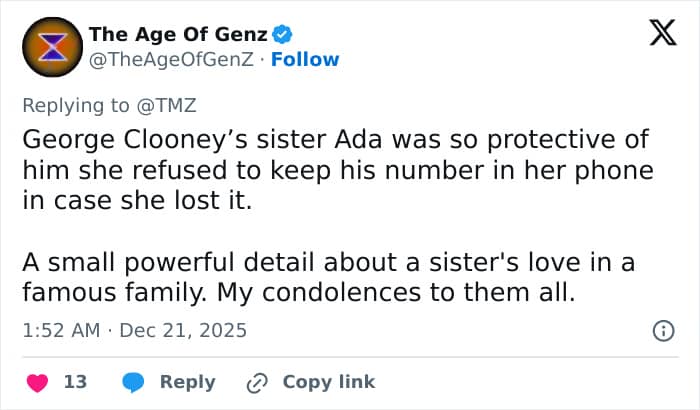
Task: Like the tweet with the heart icon
Action: 37,382
